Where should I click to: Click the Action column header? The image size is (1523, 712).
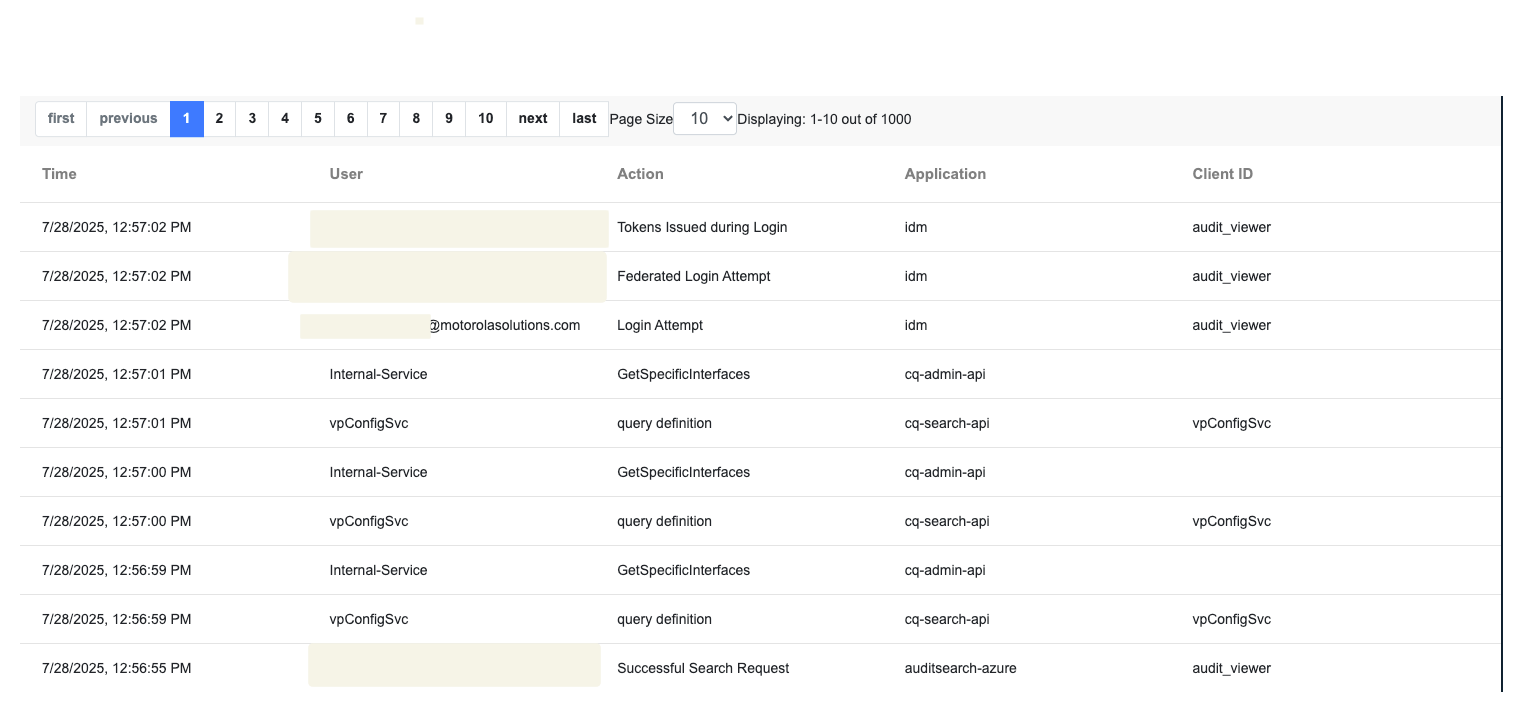[640, 174]
